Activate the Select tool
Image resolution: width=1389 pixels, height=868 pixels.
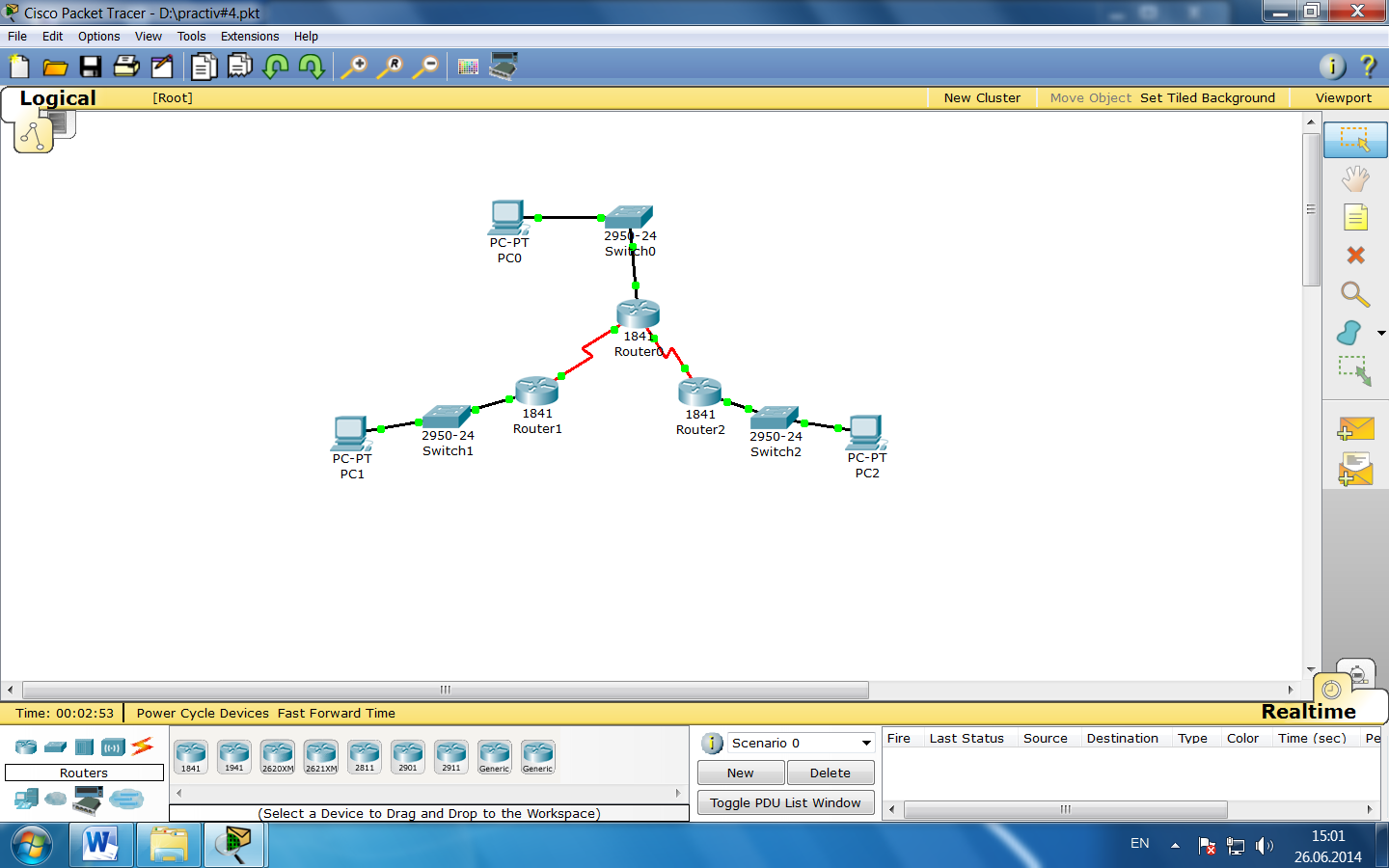click(x=1355, y=140)
